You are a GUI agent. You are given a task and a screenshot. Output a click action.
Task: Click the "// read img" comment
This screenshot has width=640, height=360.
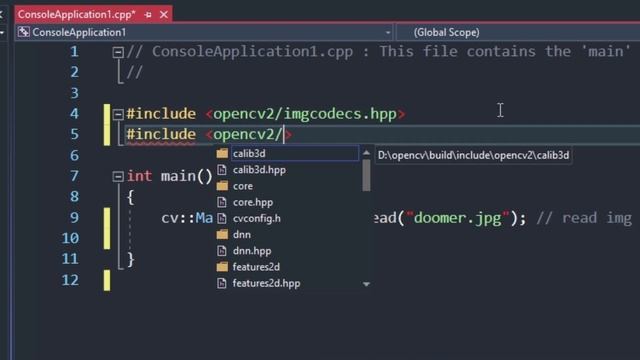584,218
